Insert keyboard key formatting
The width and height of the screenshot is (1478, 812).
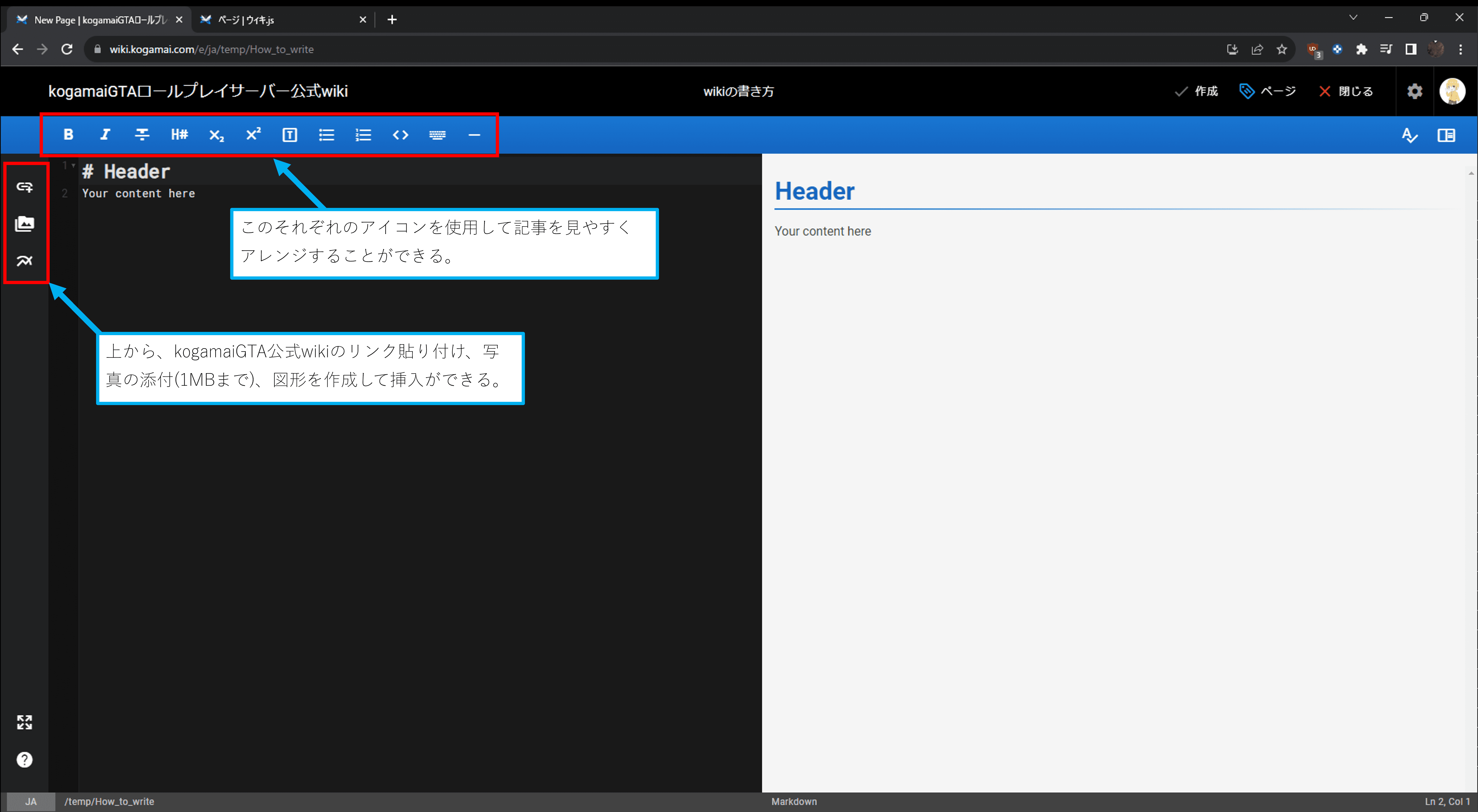pos(437,135)
